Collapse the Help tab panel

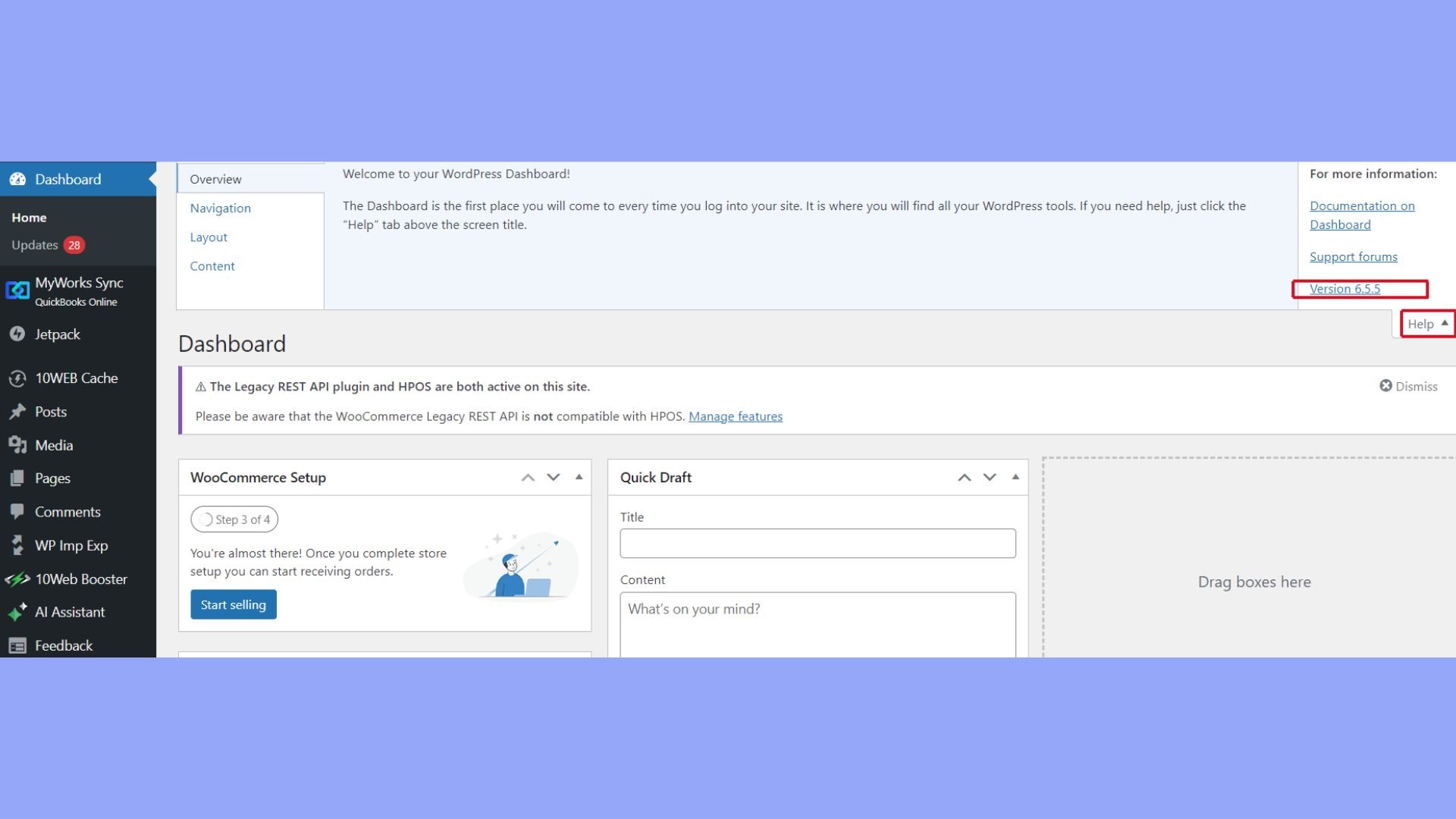click(x=1427, y=324)
